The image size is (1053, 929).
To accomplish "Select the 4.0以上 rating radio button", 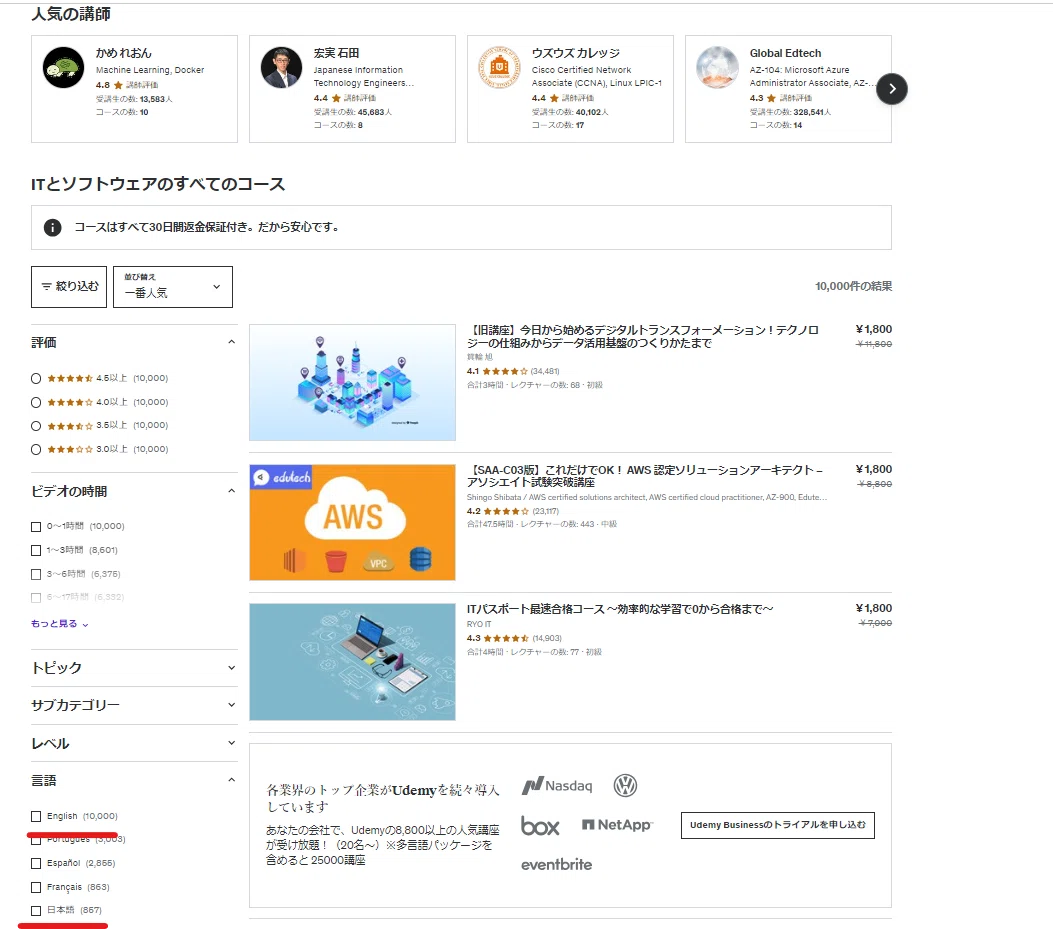I will click(36, 402).
